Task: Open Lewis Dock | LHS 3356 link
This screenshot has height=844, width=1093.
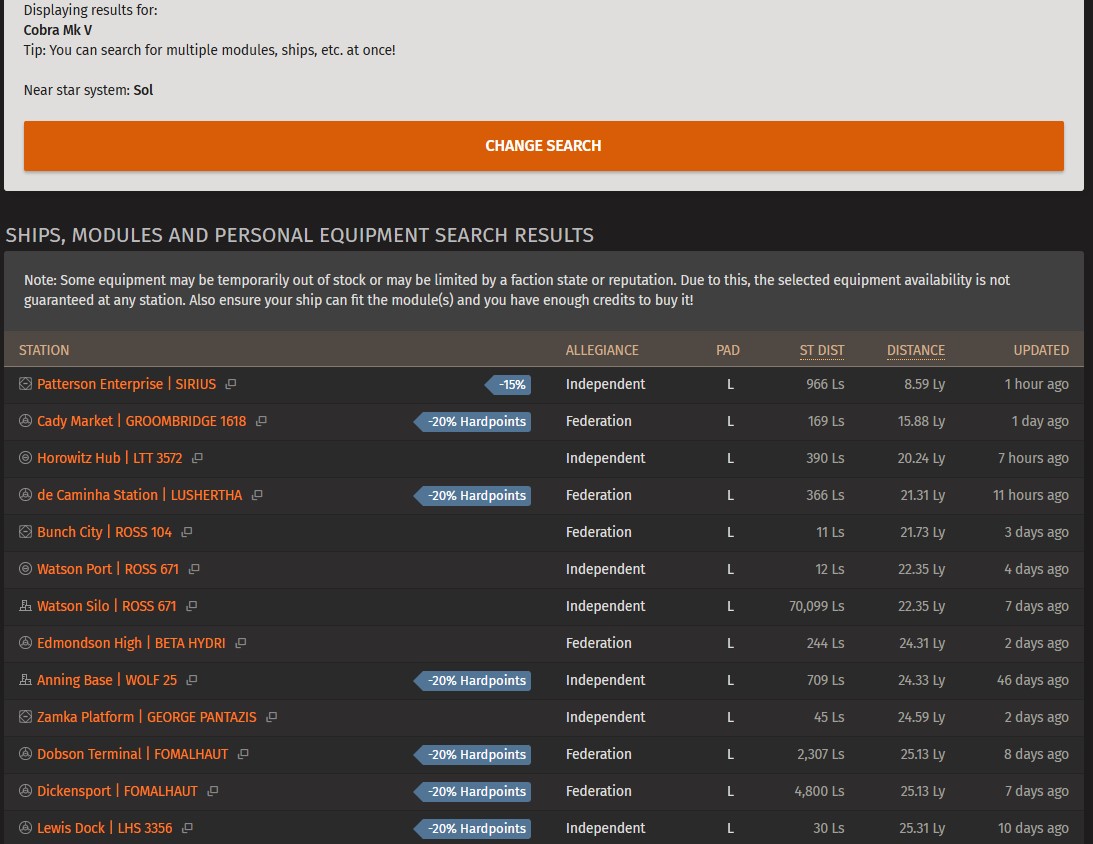Action: pyautogui.click(x=105, y=827)
